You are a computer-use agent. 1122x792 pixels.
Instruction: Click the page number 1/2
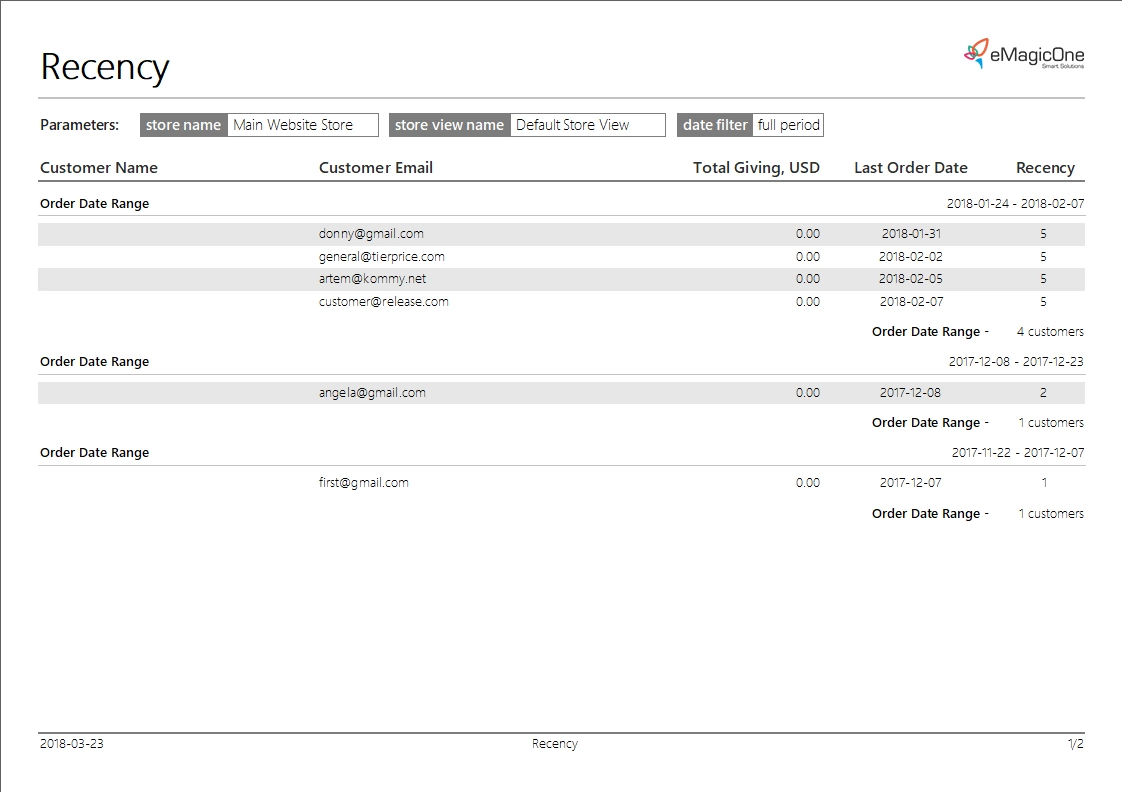pyautogui.click(x=1075, y=744)
